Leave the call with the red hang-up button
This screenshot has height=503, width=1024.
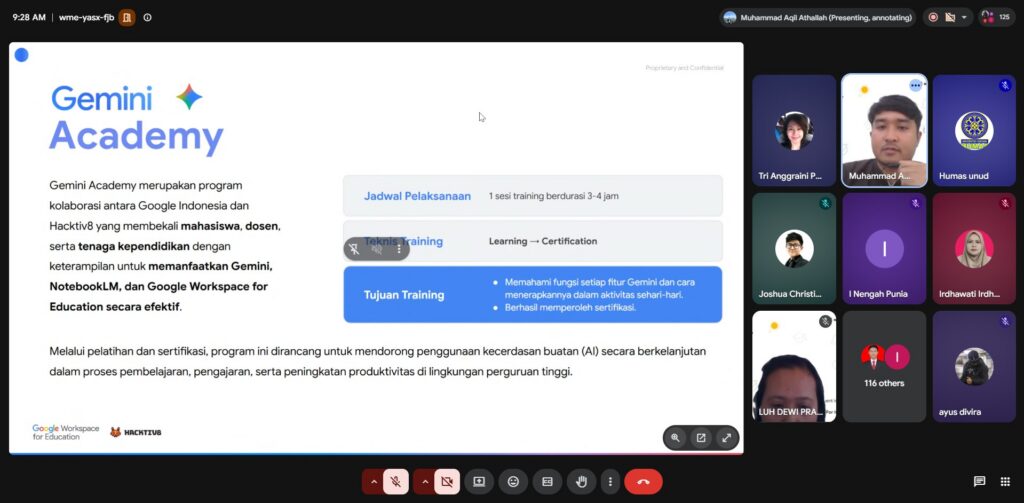643,482
